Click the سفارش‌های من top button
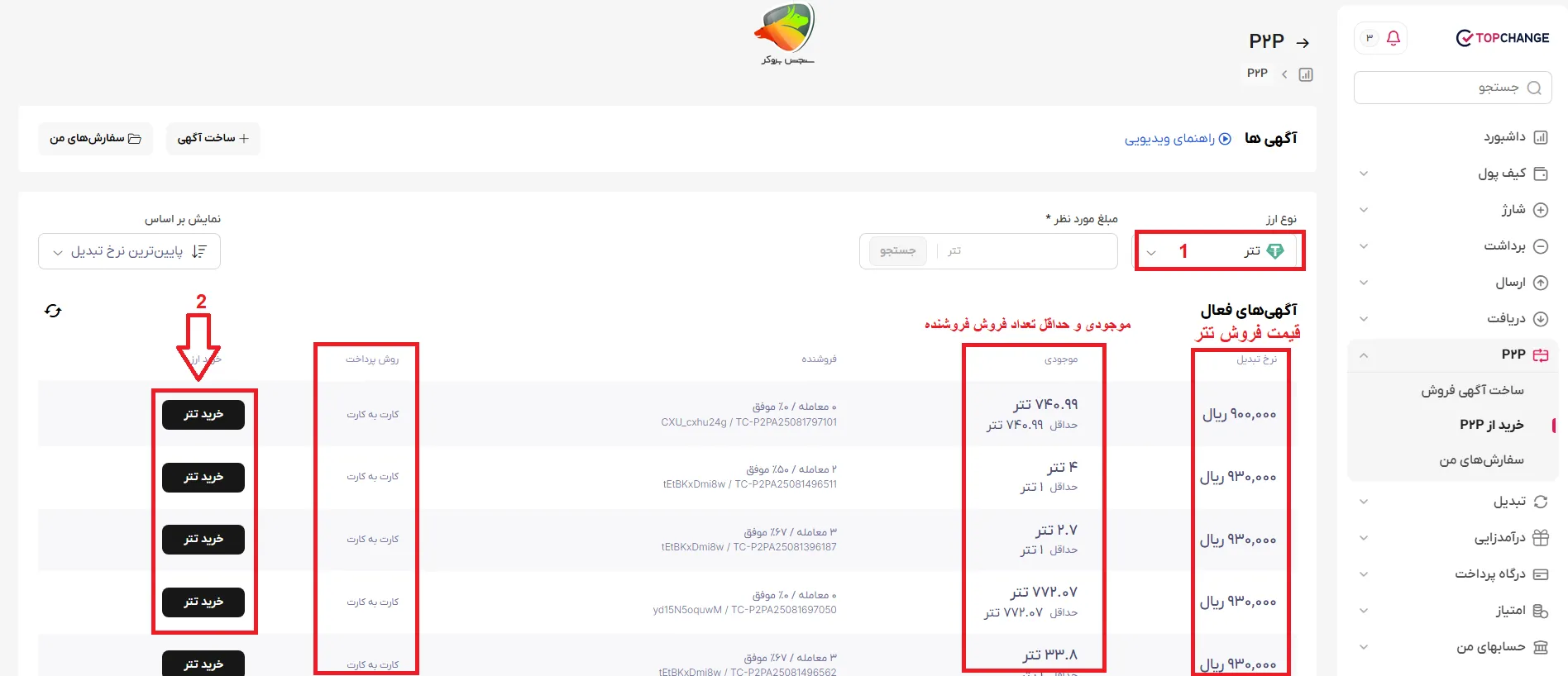 (95, 139)
